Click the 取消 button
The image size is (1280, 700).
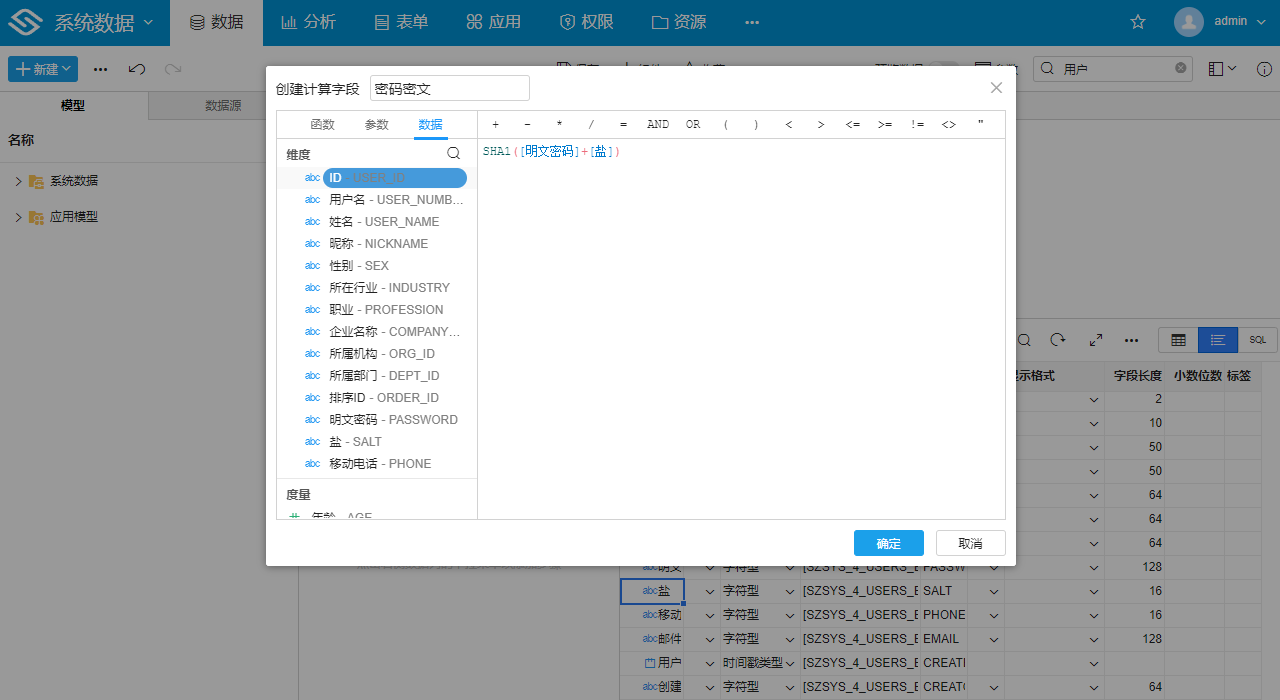click(970, 543)
